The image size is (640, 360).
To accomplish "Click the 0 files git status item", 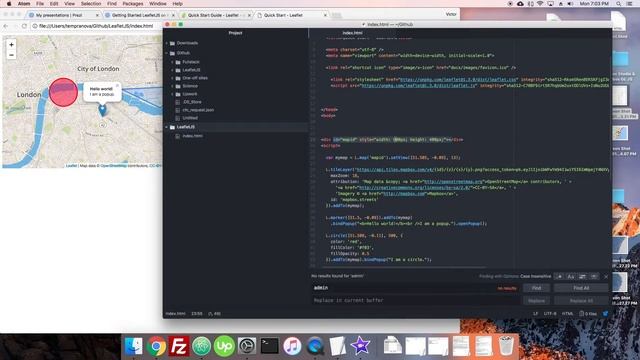I will [x=588, y=314].
